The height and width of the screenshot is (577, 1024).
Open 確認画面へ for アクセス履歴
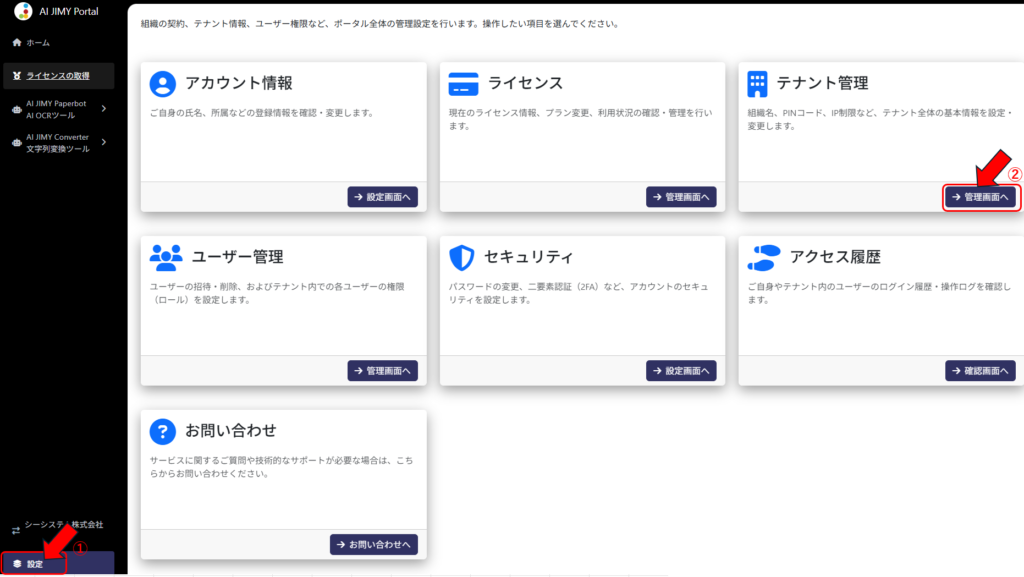(980, 371)
